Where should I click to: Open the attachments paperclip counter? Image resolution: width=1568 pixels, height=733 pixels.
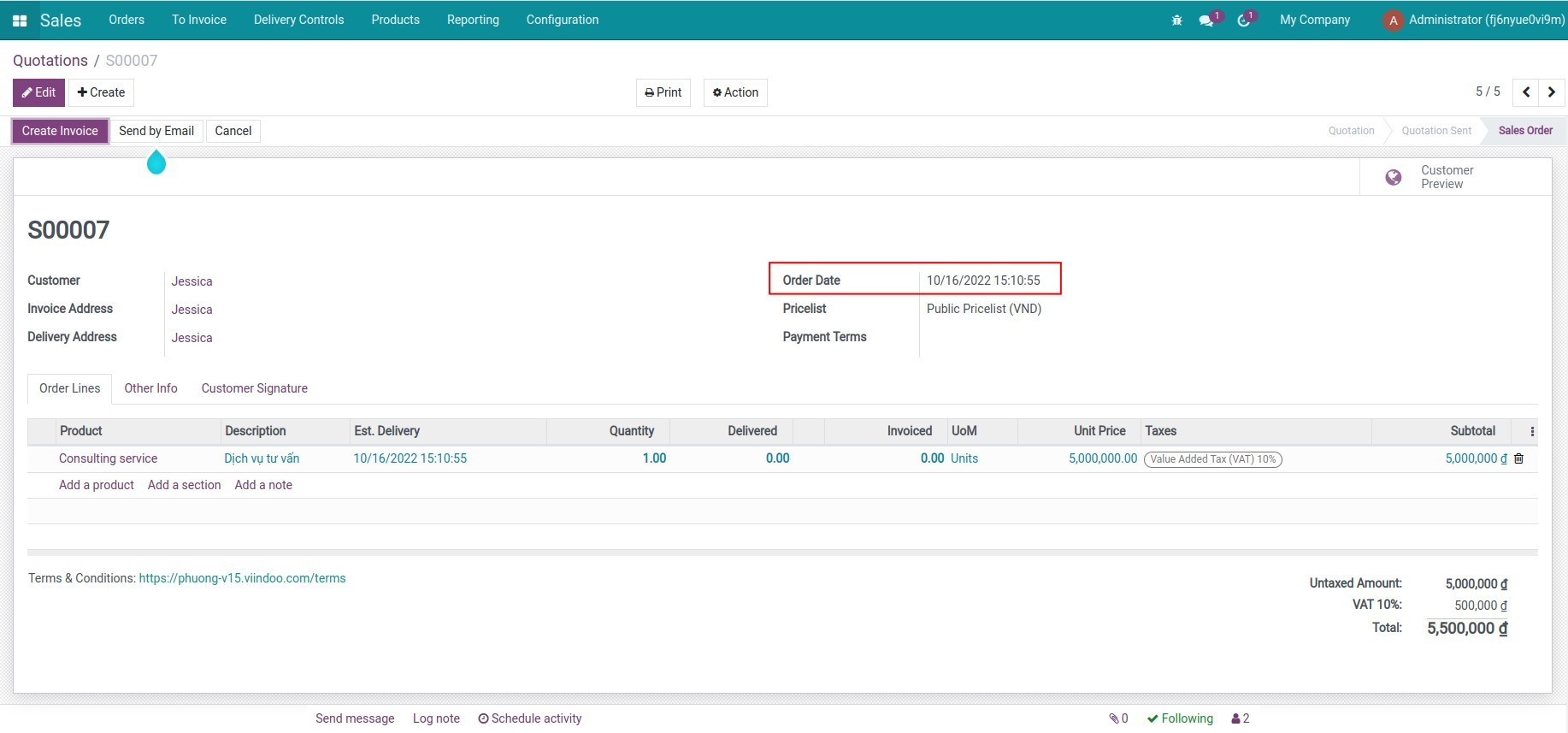tap(1118, 718)
